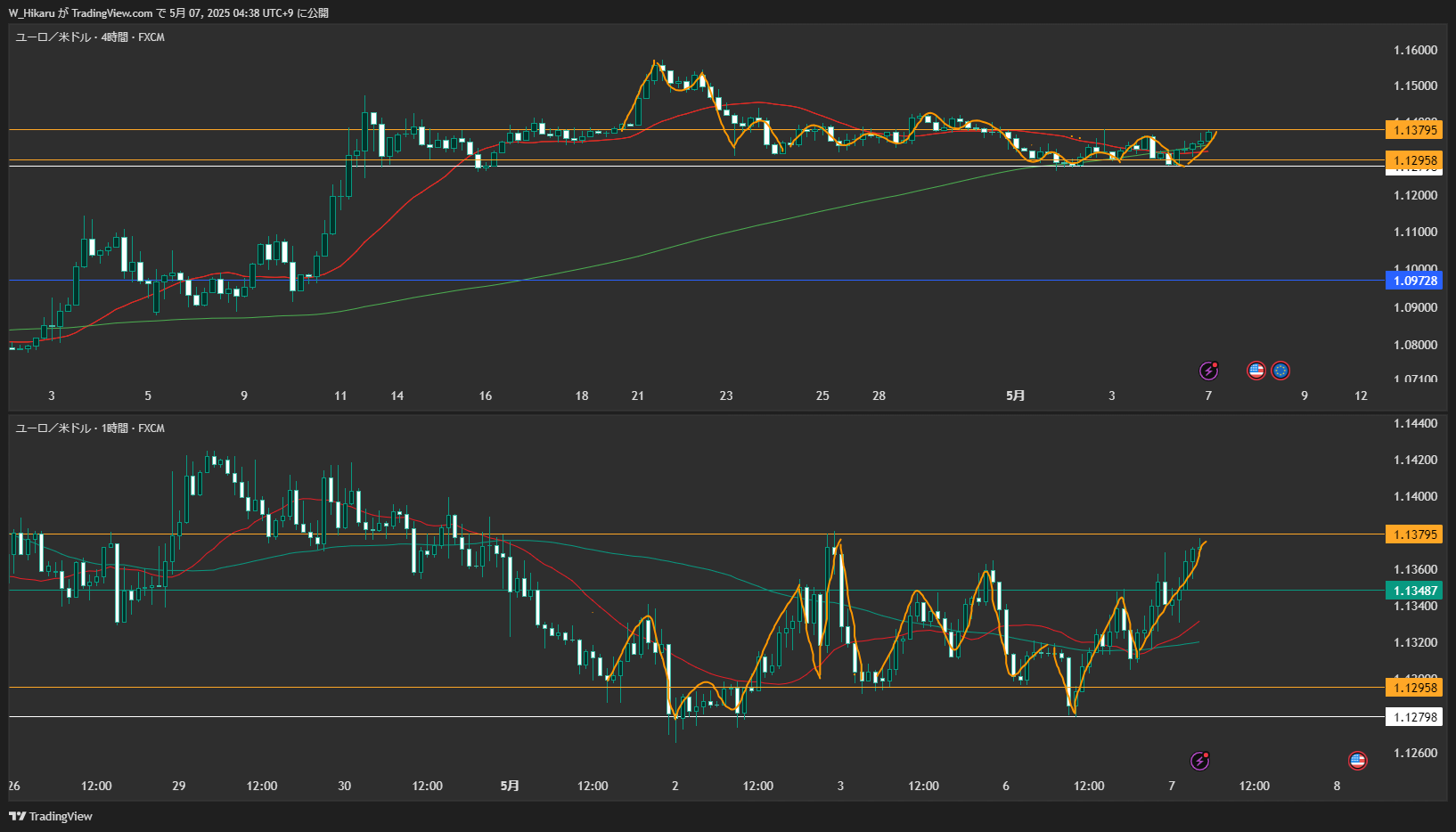Screen dimensions: 1456x832
Task: Click date 21 on the 4-hour time axis
Action: pyautogui.click(x=638, y=396)
